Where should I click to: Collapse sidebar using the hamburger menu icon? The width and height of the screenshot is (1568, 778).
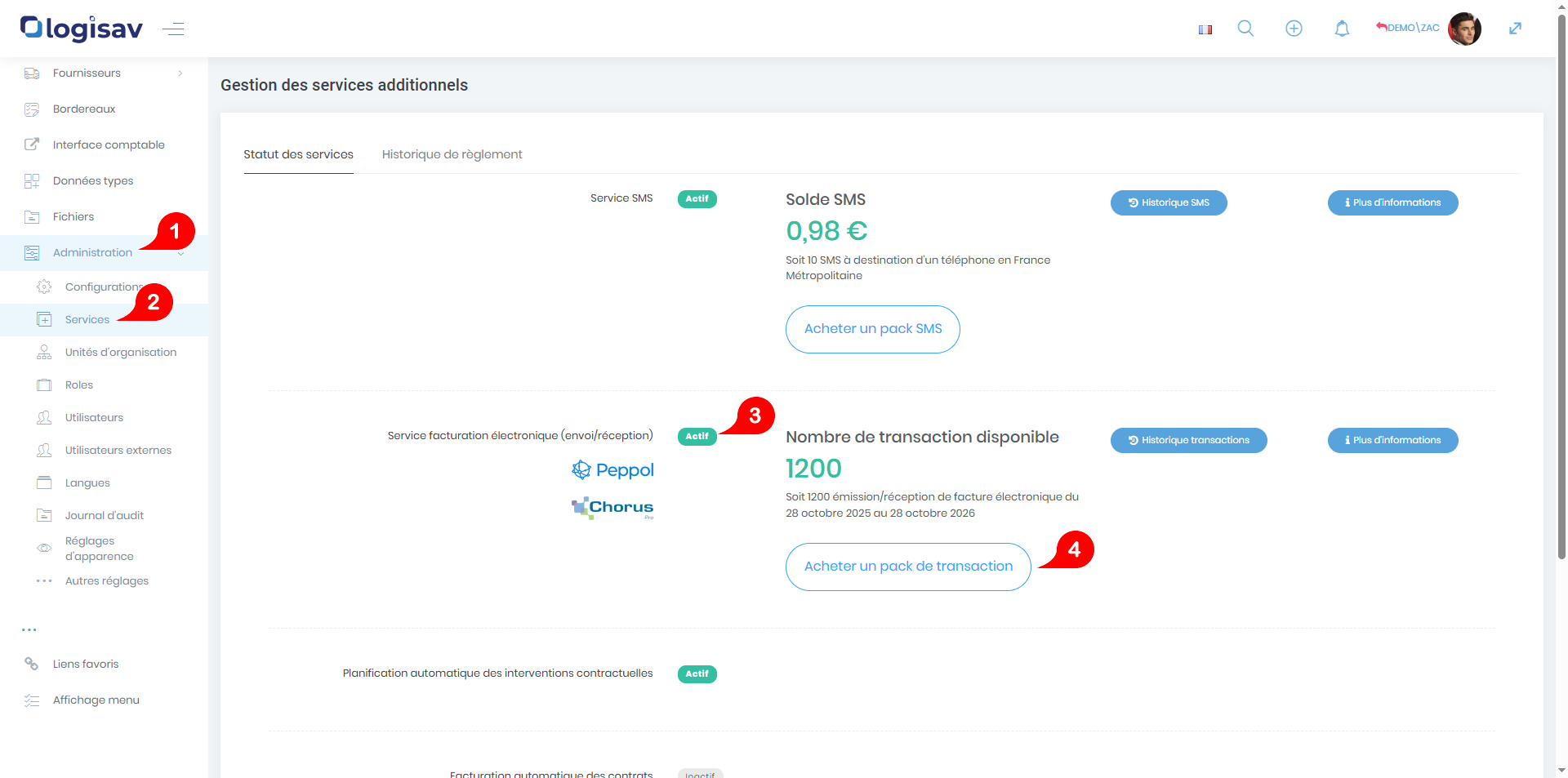point(173,29)
